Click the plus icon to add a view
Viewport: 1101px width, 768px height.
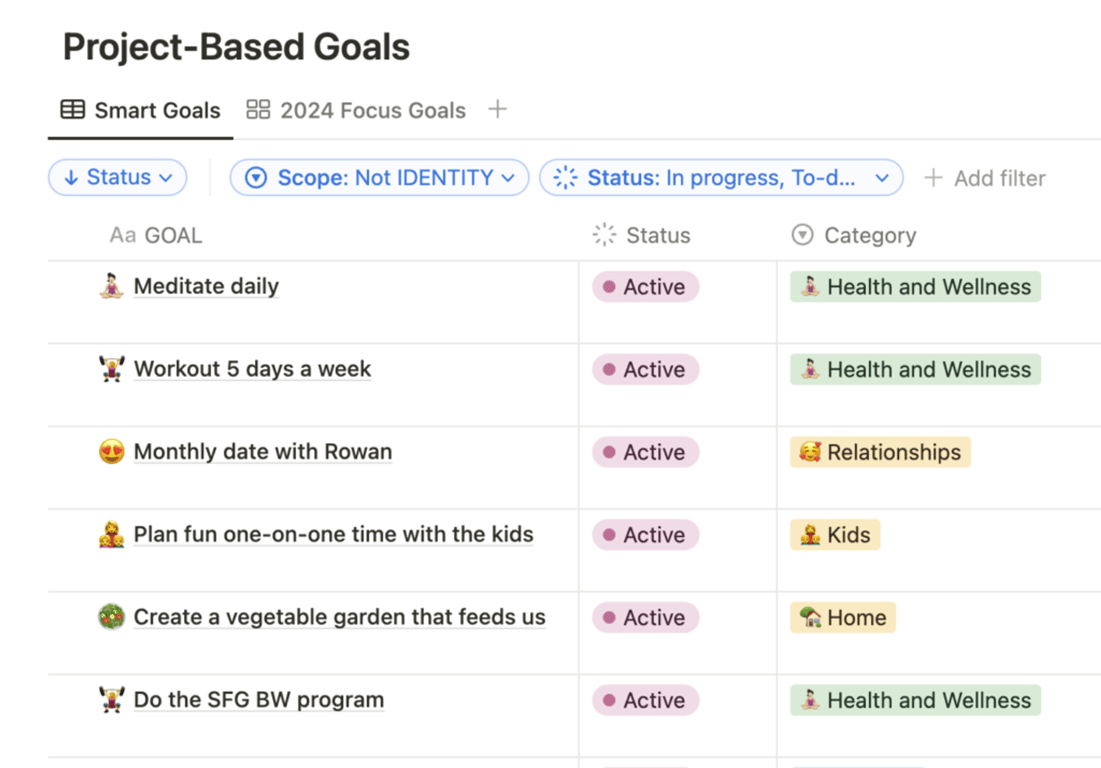(497, 110)
